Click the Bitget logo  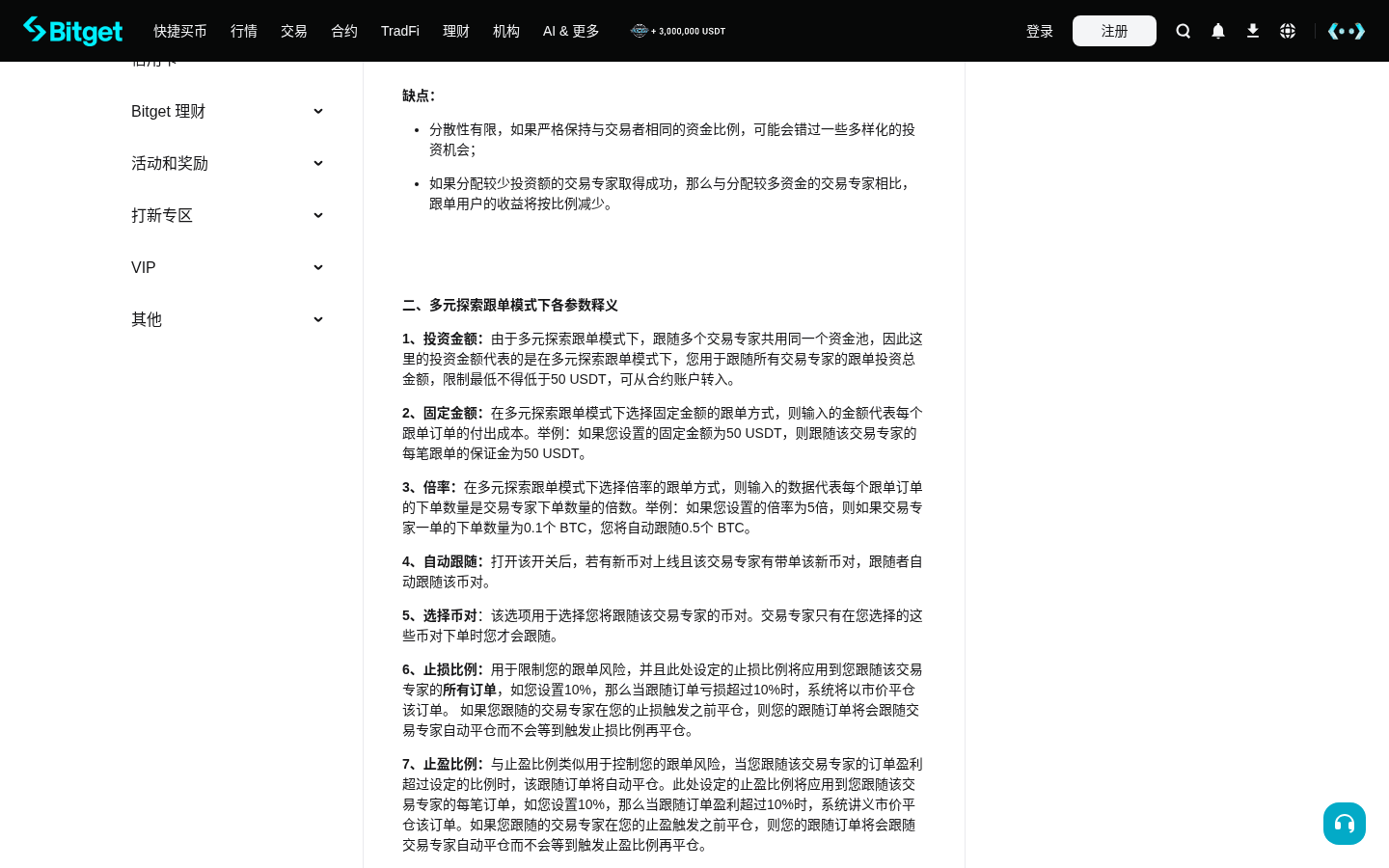[x=73, y=31]
